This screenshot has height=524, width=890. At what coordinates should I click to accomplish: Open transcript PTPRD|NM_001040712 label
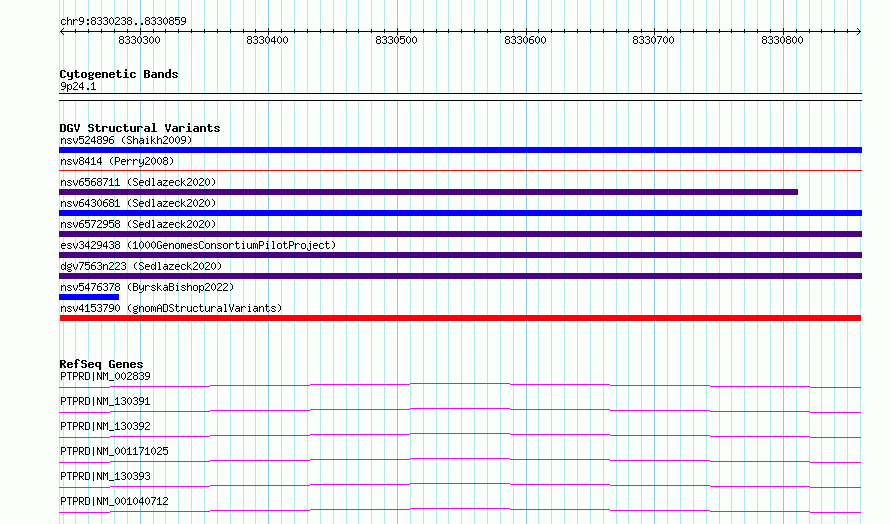coord(114,501)
